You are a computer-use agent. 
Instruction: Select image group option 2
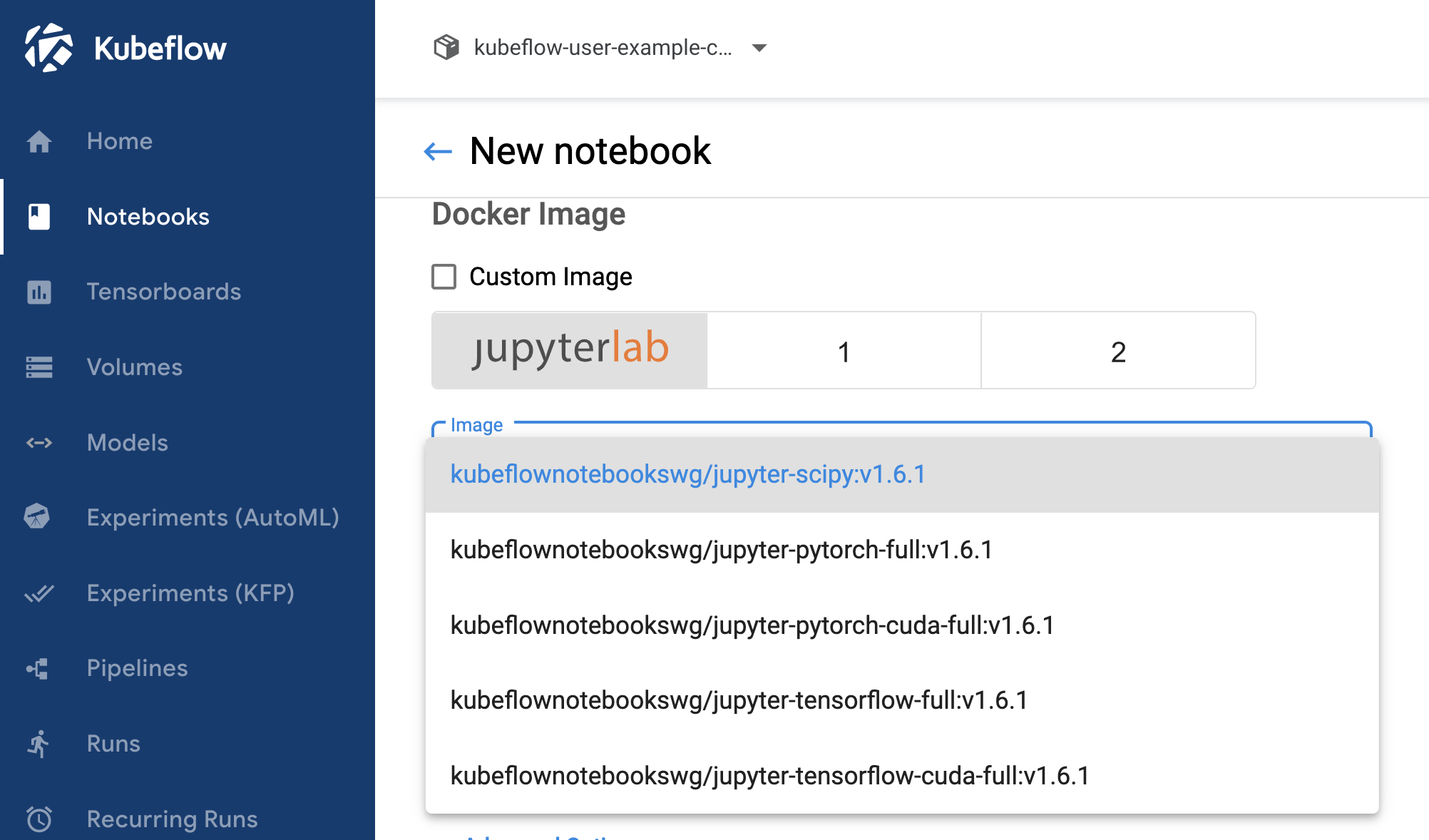point(1118,352)
